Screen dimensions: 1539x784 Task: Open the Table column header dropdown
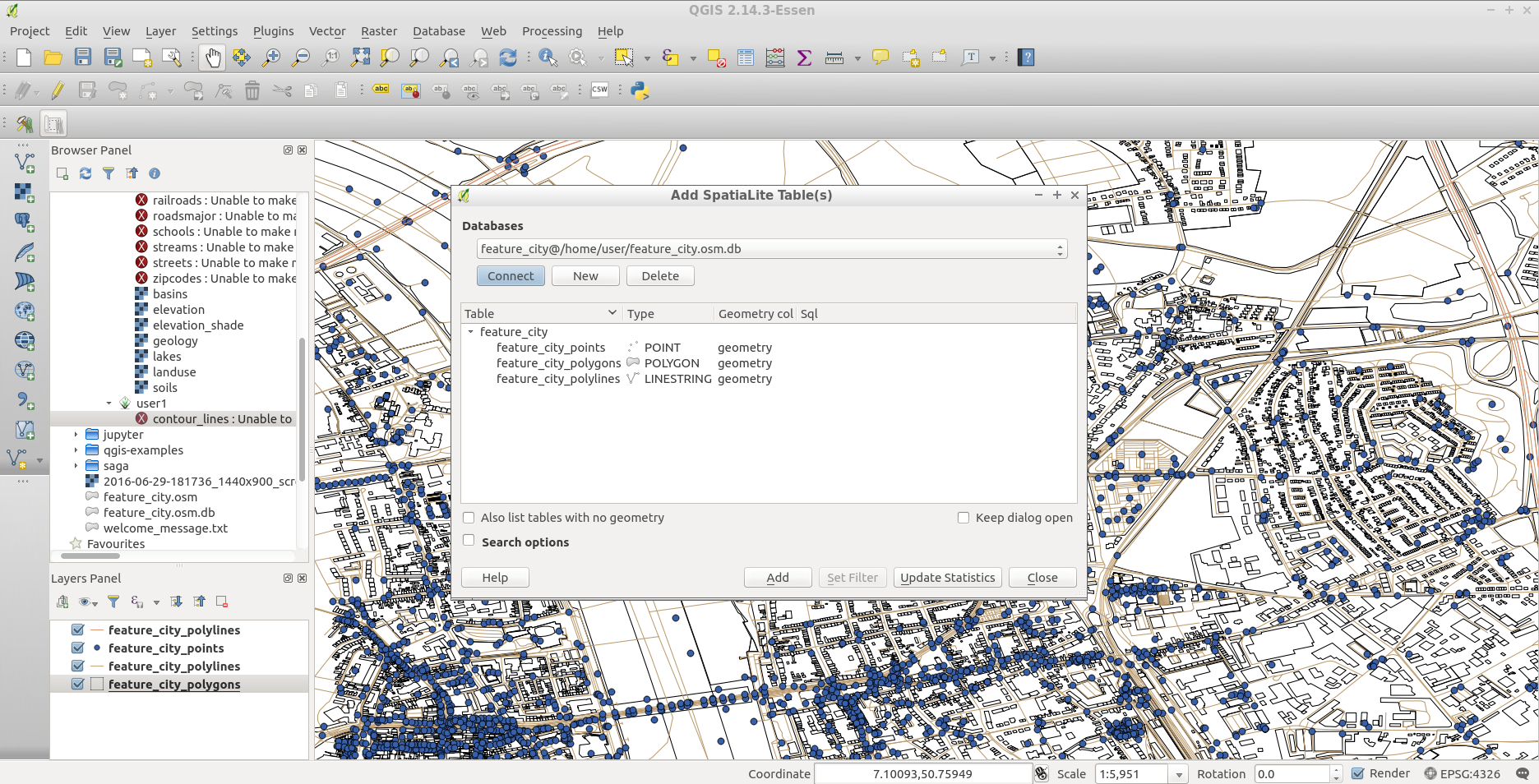[x=612, y=312]
